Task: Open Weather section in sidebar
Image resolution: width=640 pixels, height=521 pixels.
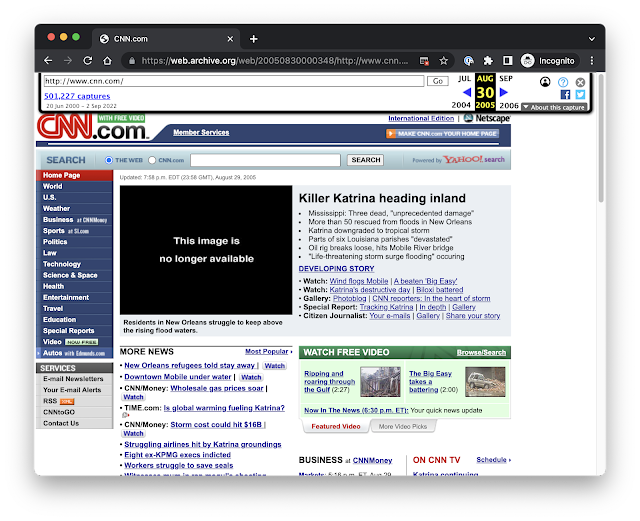Action: click(x=74, y=209)
